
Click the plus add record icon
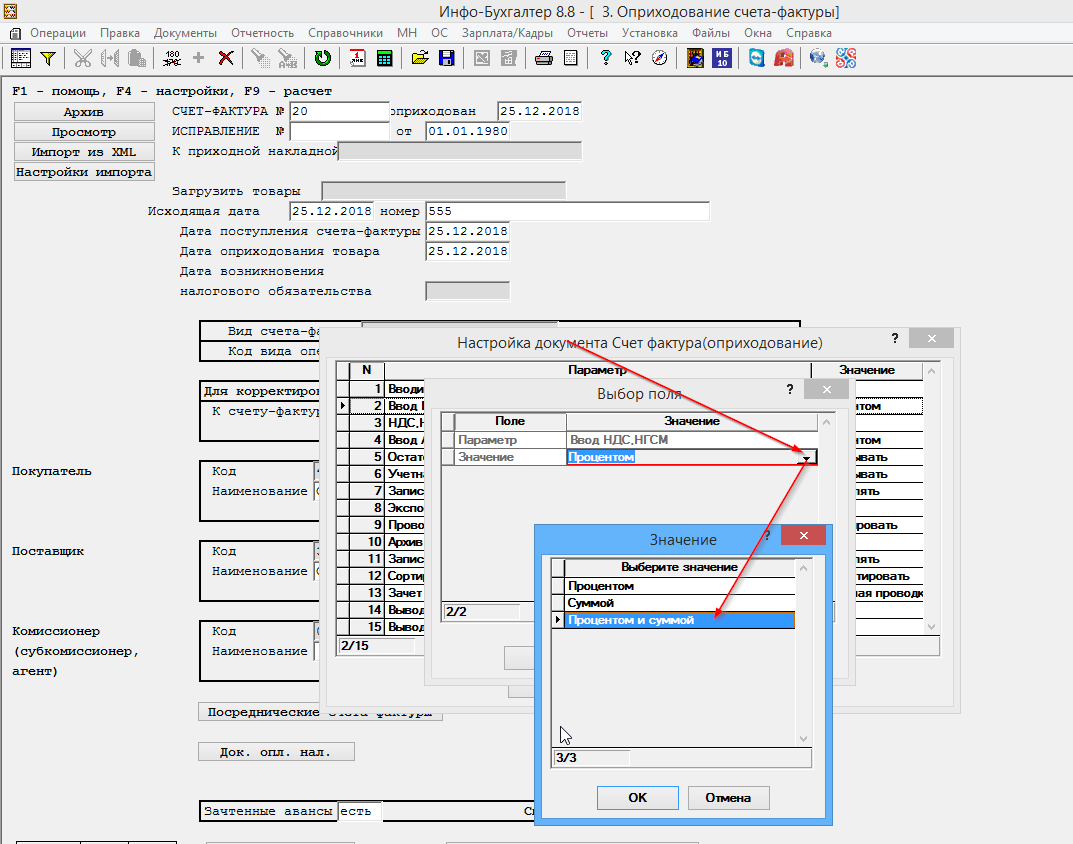[x=198, y=58]
